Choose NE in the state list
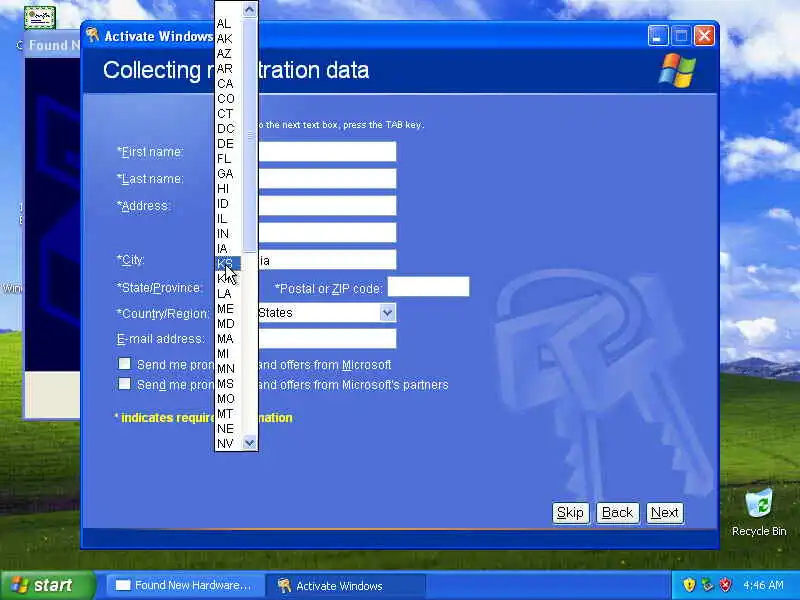The image size is (800, 600). [x=228, y=429]
